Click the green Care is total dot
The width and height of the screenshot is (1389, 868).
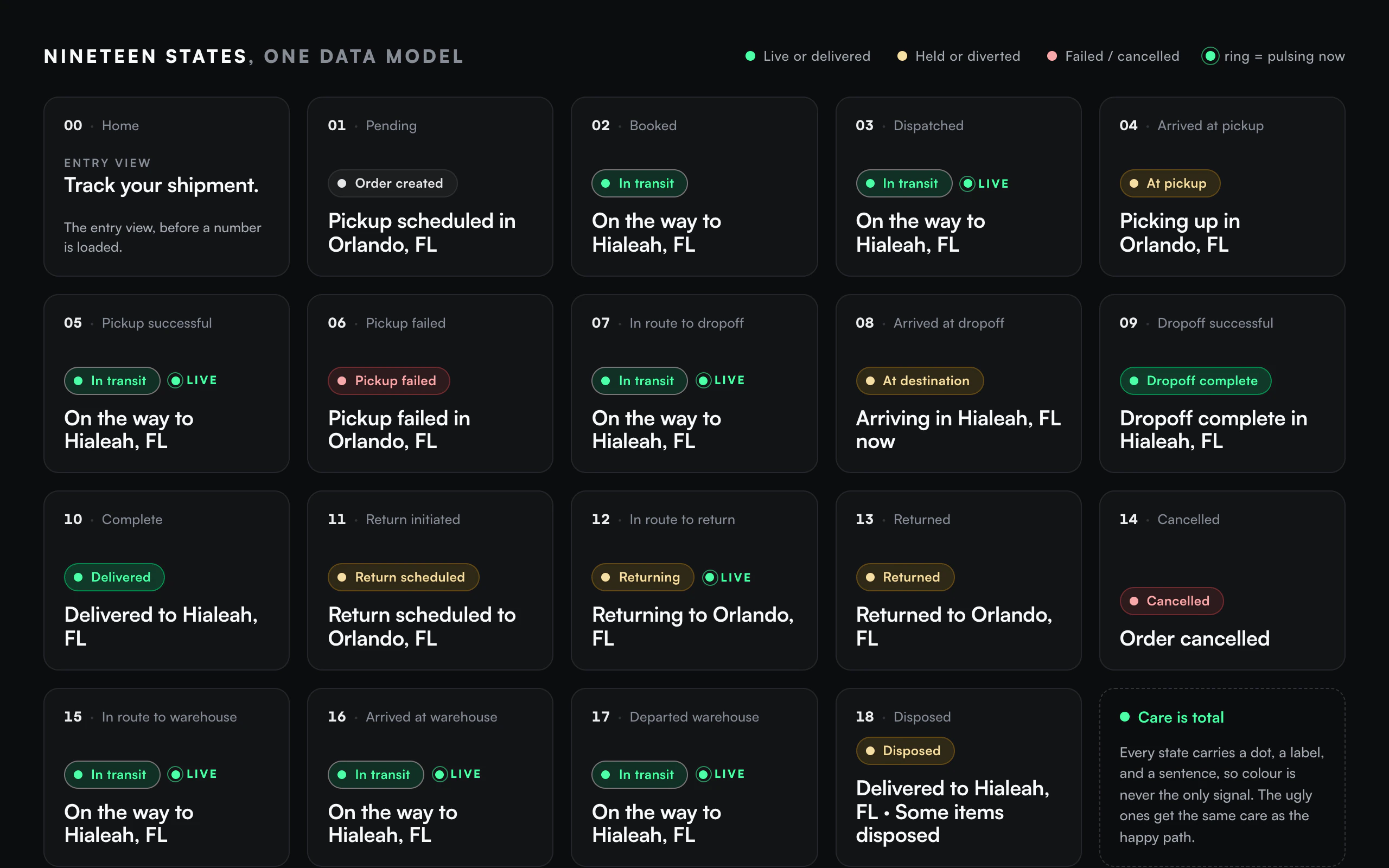pos(1124,717)
